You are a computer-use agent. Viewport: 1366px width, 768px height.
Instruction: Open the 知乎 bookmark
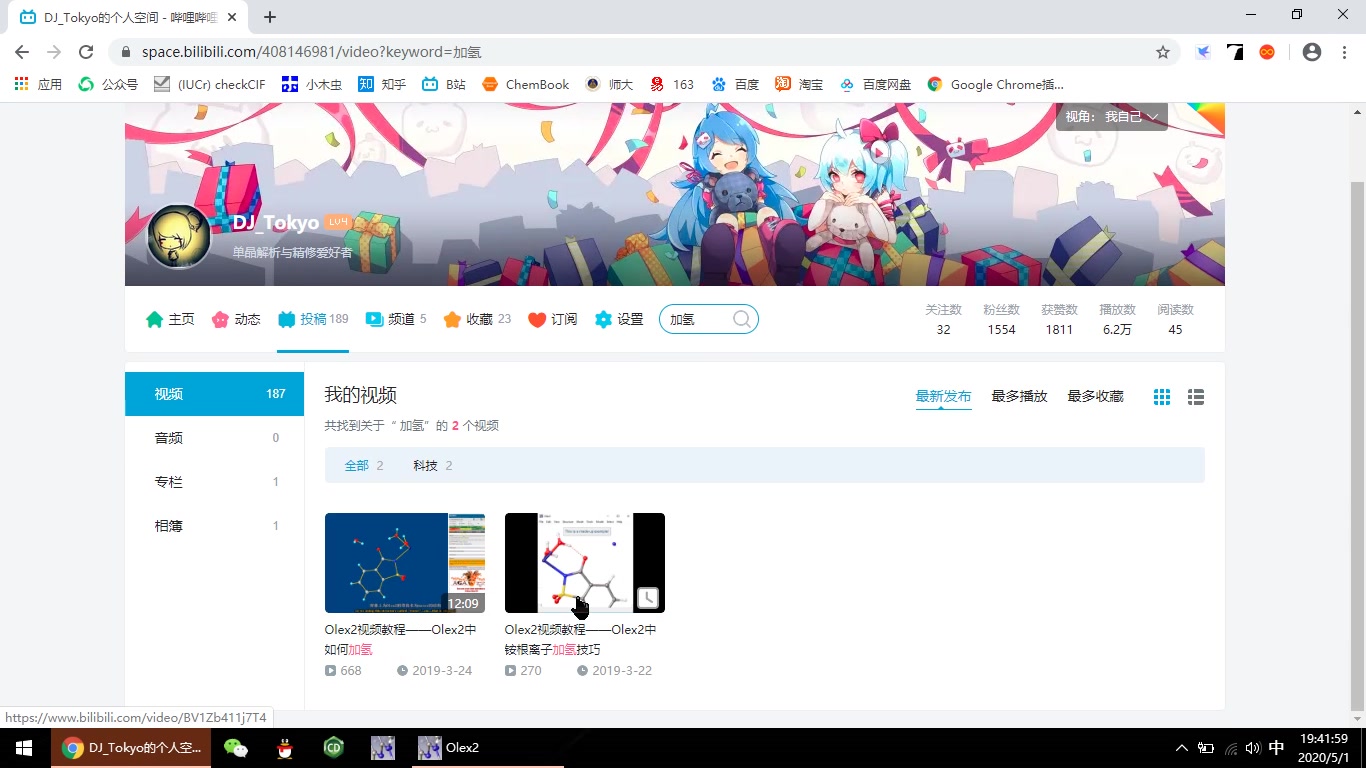click(x=383, y=85)
